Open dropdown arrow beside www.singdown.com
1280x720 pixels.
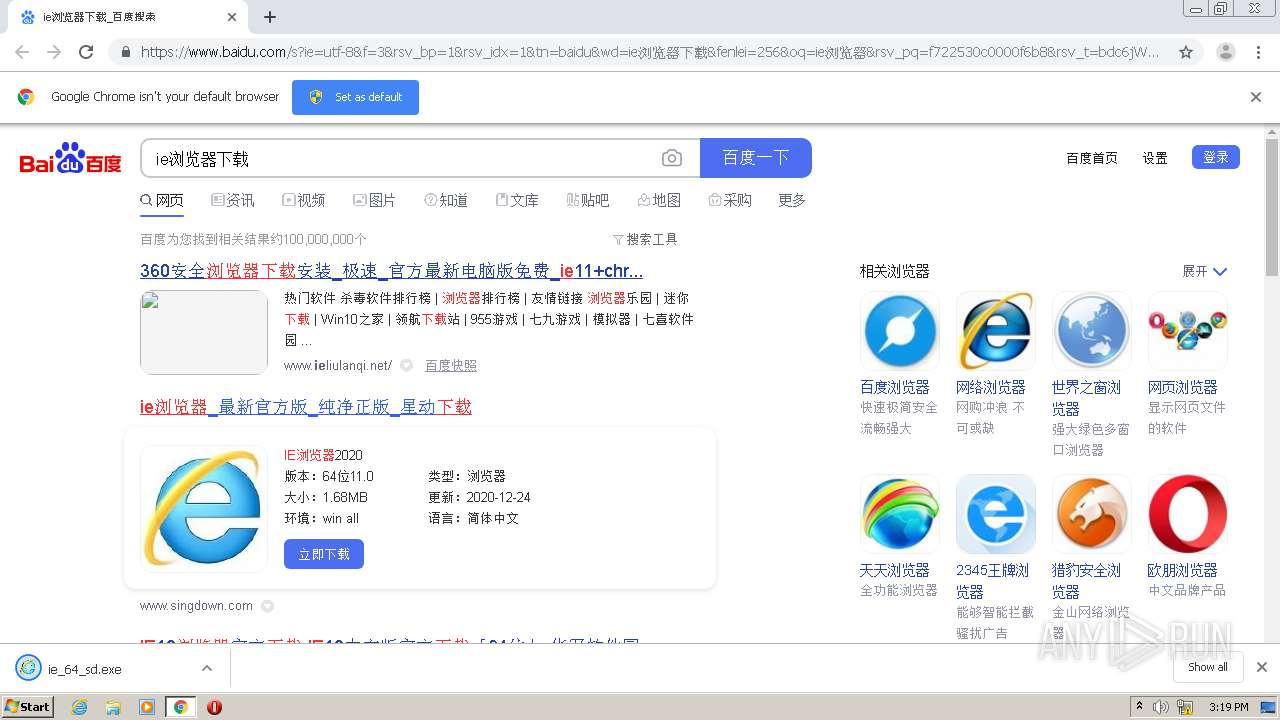click(267, 606)
